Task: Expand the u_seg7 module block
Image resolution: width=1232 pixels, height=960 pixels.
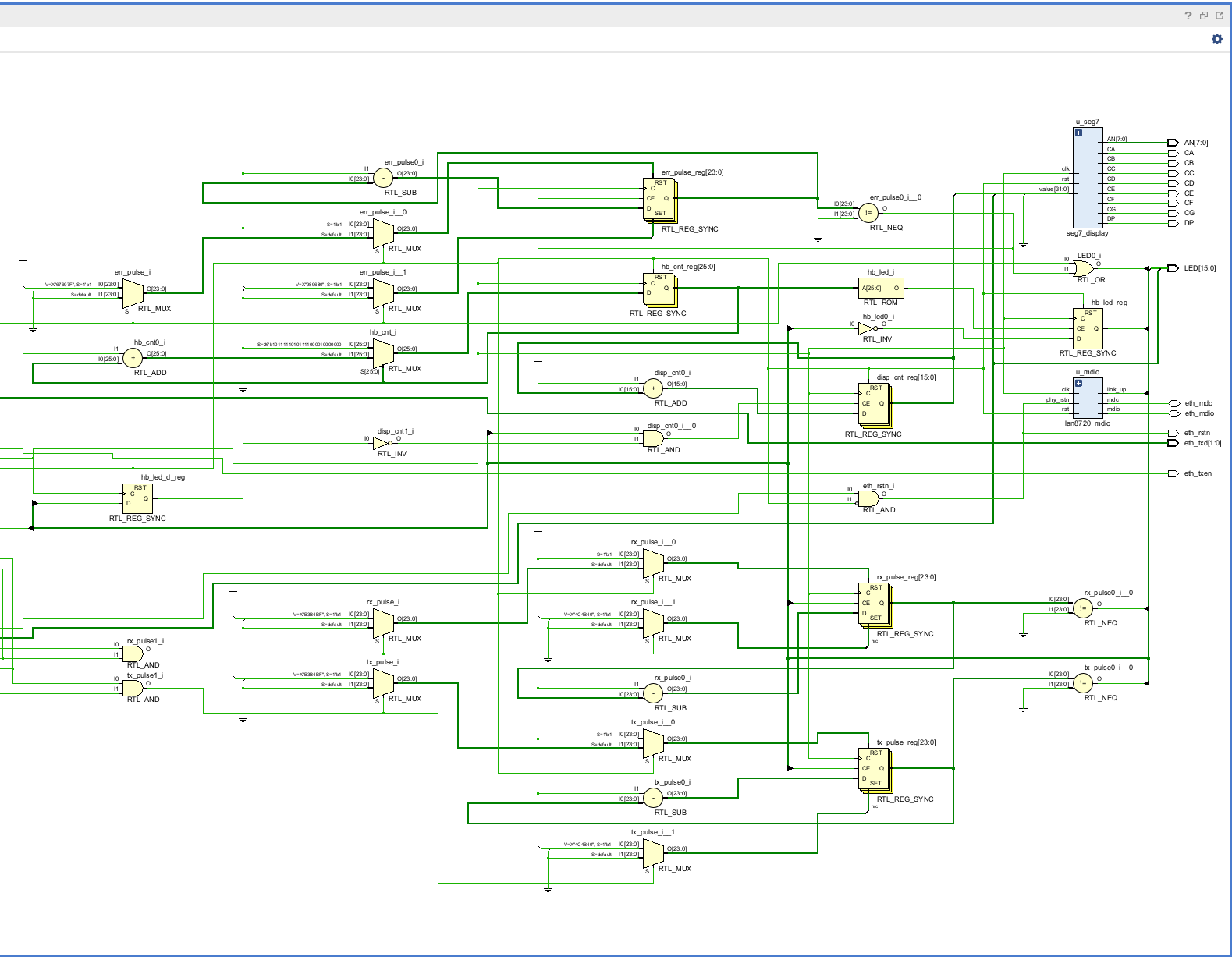Action: pyautogui.click(x=1079, y=133)
